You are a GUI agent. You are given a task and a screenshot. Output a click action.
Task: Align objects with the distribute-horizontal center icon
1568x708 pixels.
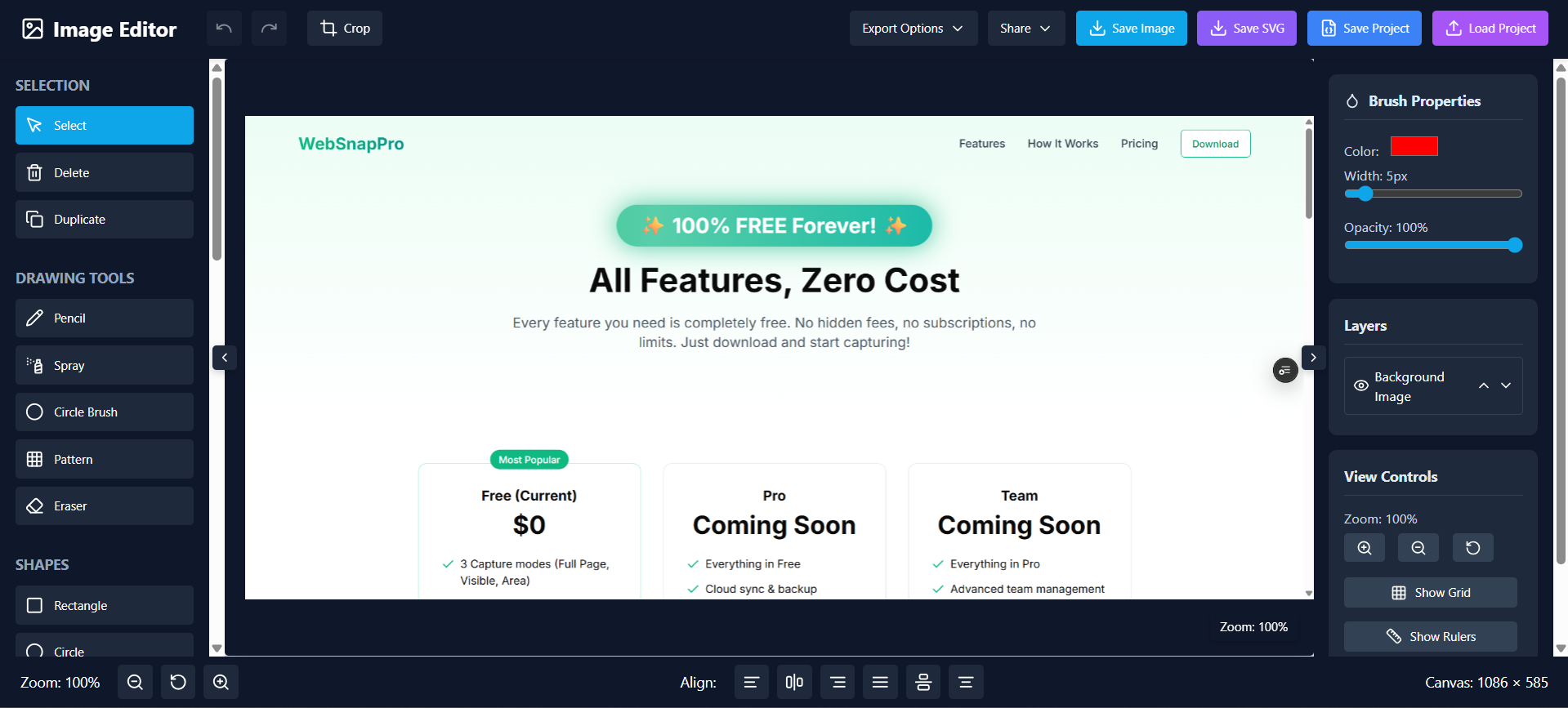(794, 682)
